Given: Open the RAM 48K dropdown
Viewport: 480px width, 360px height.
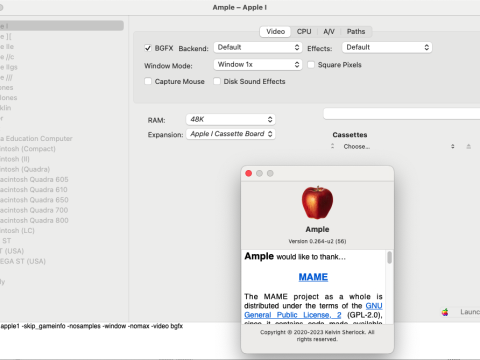Looking at the screenshot, I should (231, 119).
